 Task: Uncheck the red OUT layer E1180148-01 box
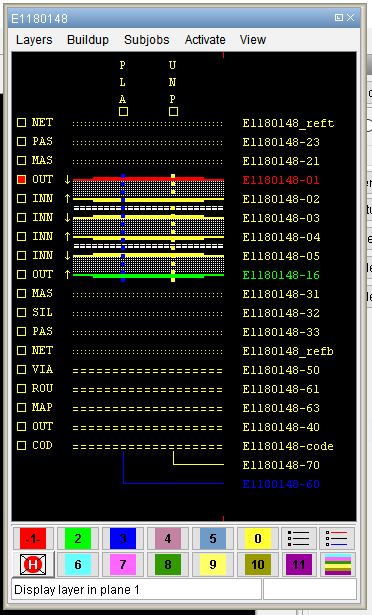pyautogui.click(x=22, y=180)
